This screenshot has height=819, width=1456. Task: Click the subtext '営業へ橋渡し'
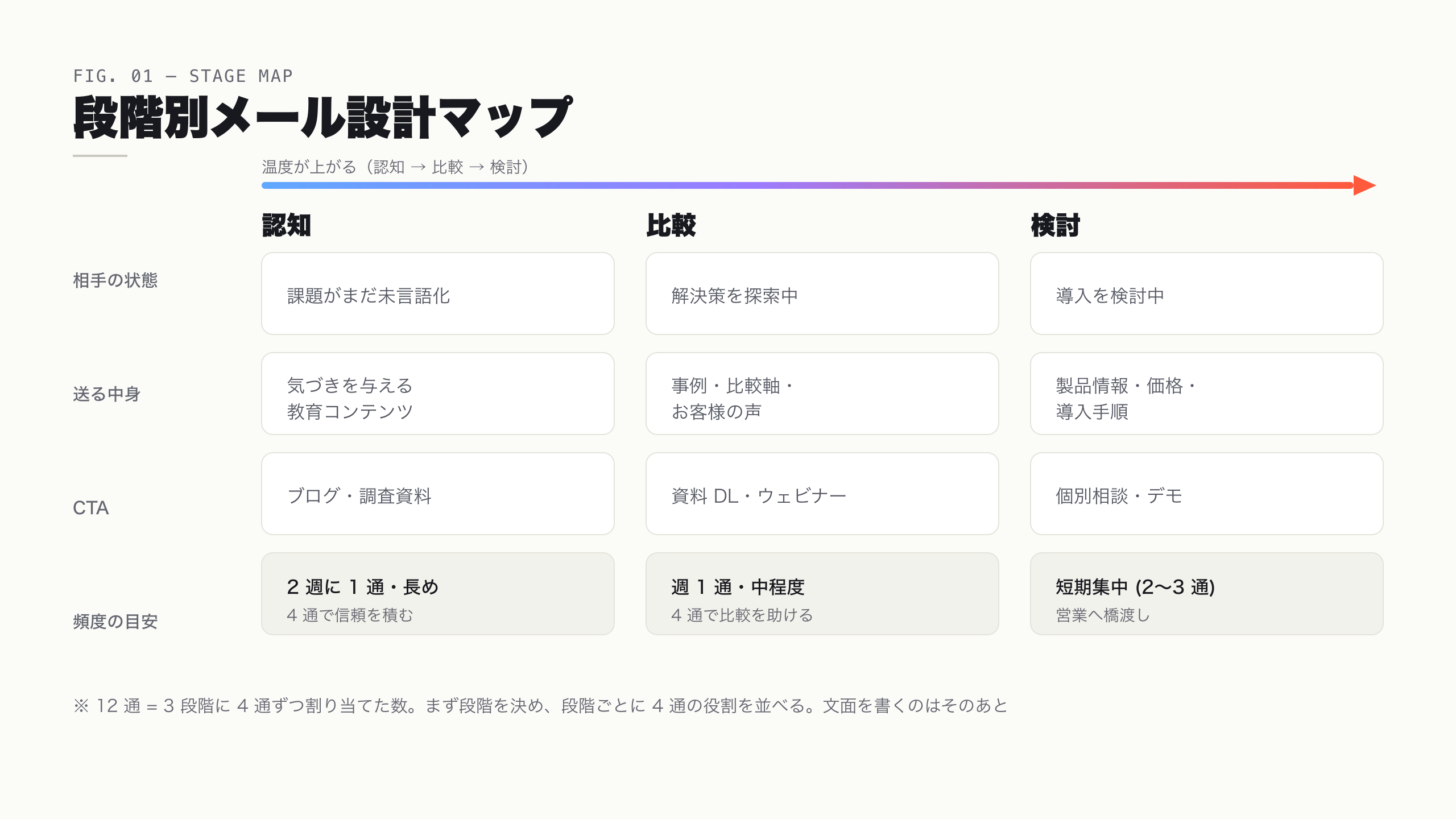(1103, 615)
